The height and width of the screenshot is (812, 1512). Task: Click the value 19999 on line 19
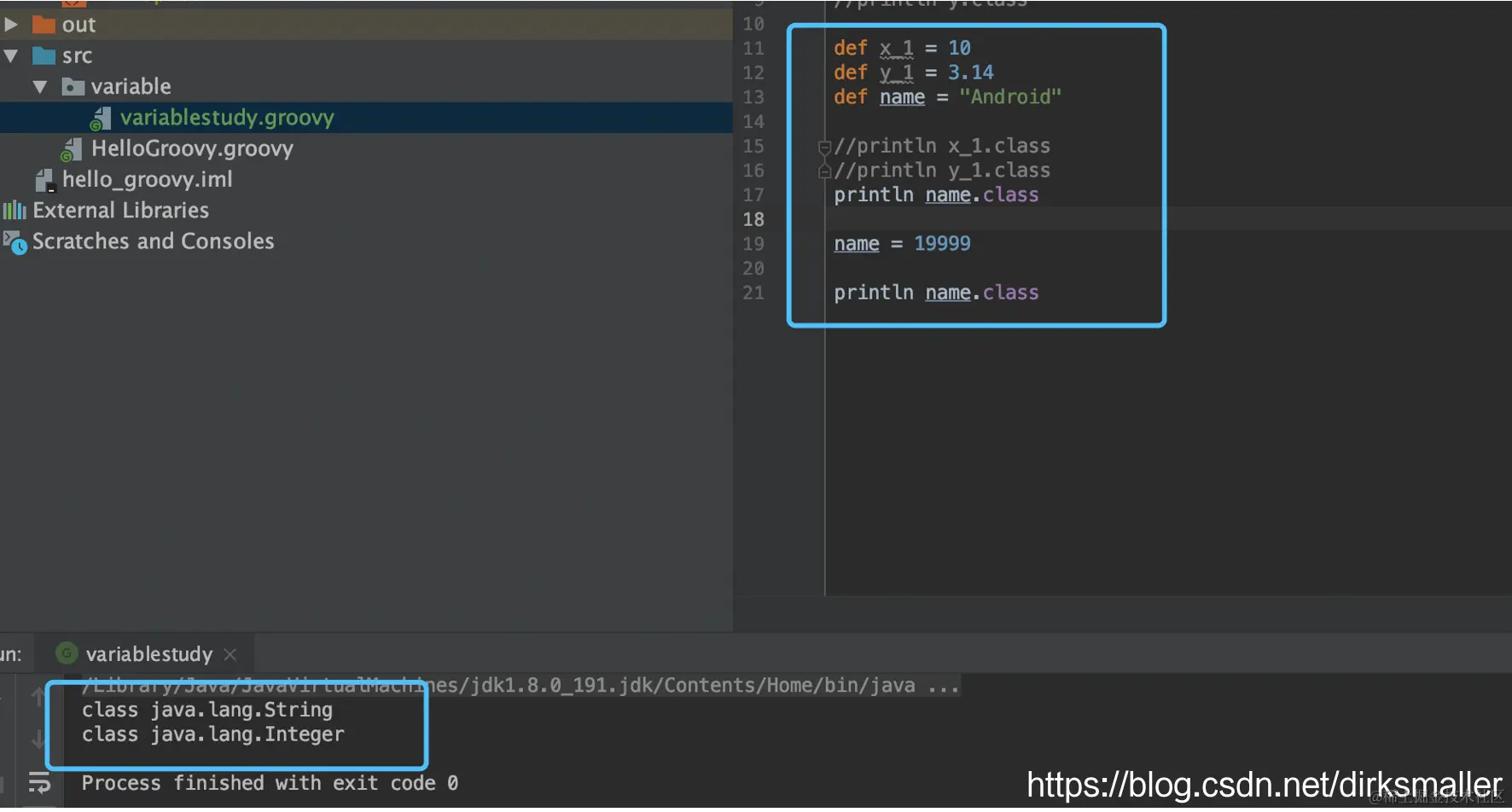coord(942,244)
